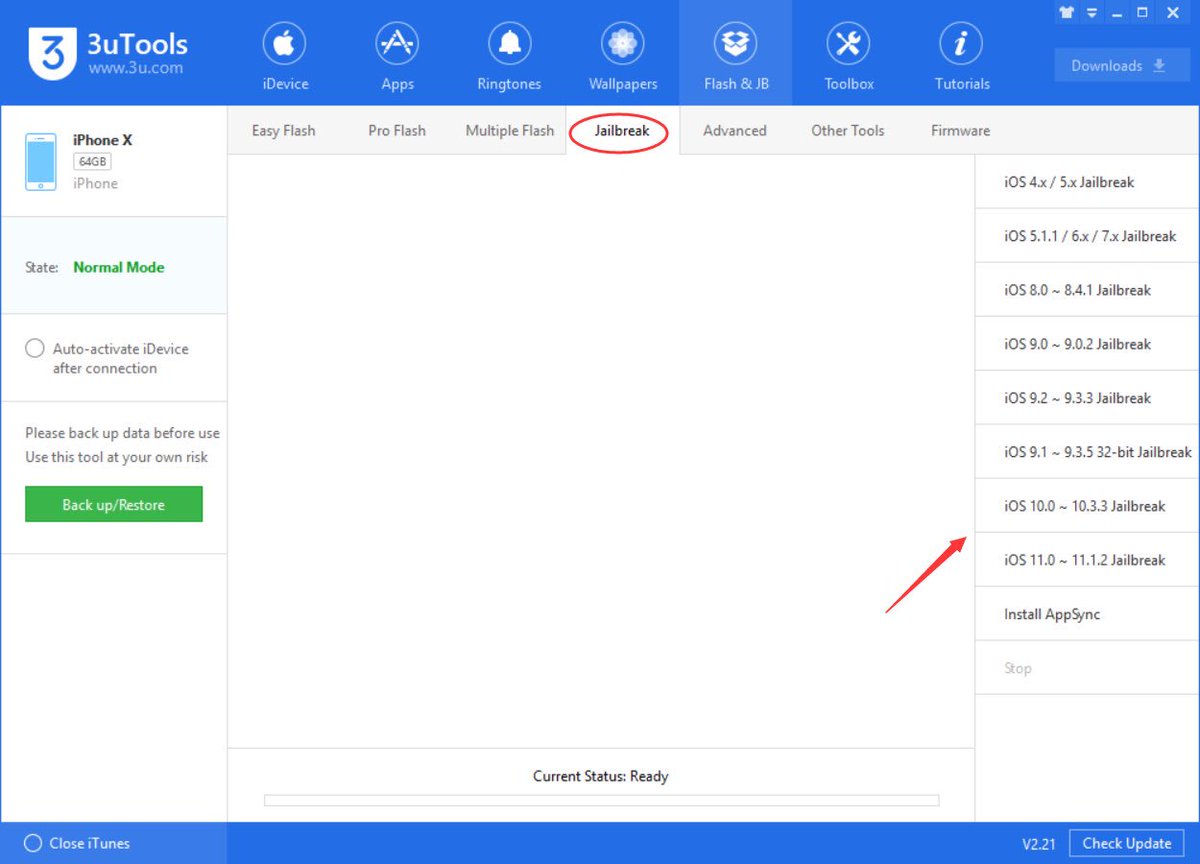Screen dimensions: 1200x864
Task: Click Install AppSync
Action: pyautogui.click(x=1087, y=614)
